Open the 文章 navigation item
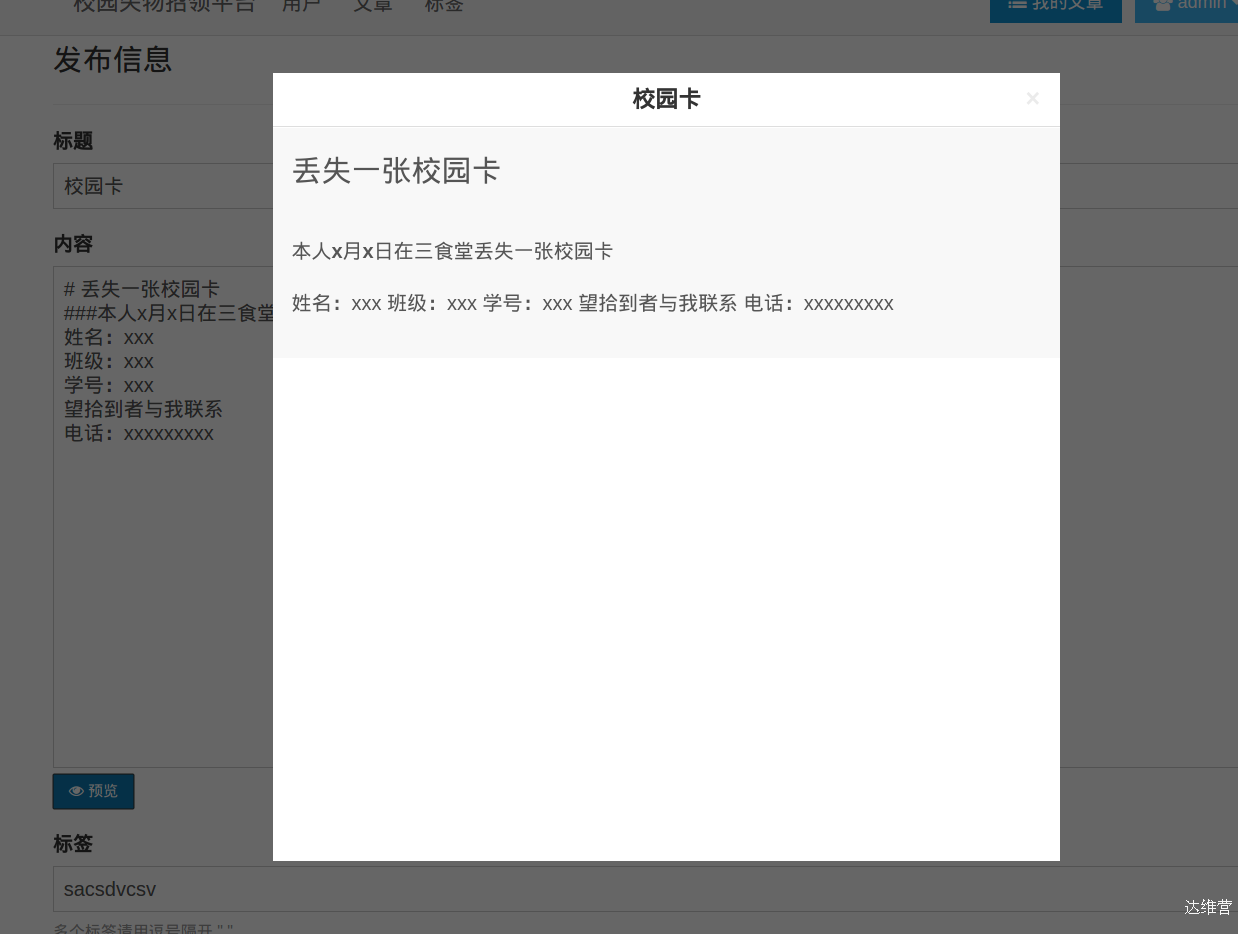This screenshot has width=1238, height=934. [x=373, y=6]
